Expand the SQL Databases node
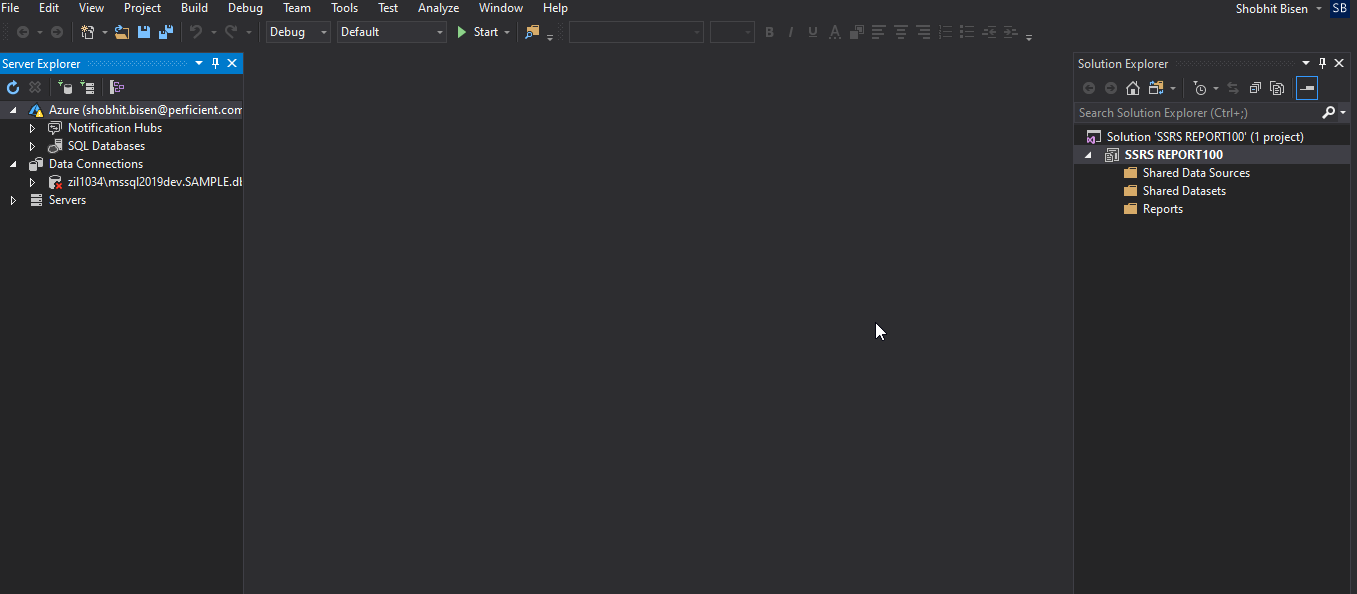 pyautogui.click(x=32, y=146)
